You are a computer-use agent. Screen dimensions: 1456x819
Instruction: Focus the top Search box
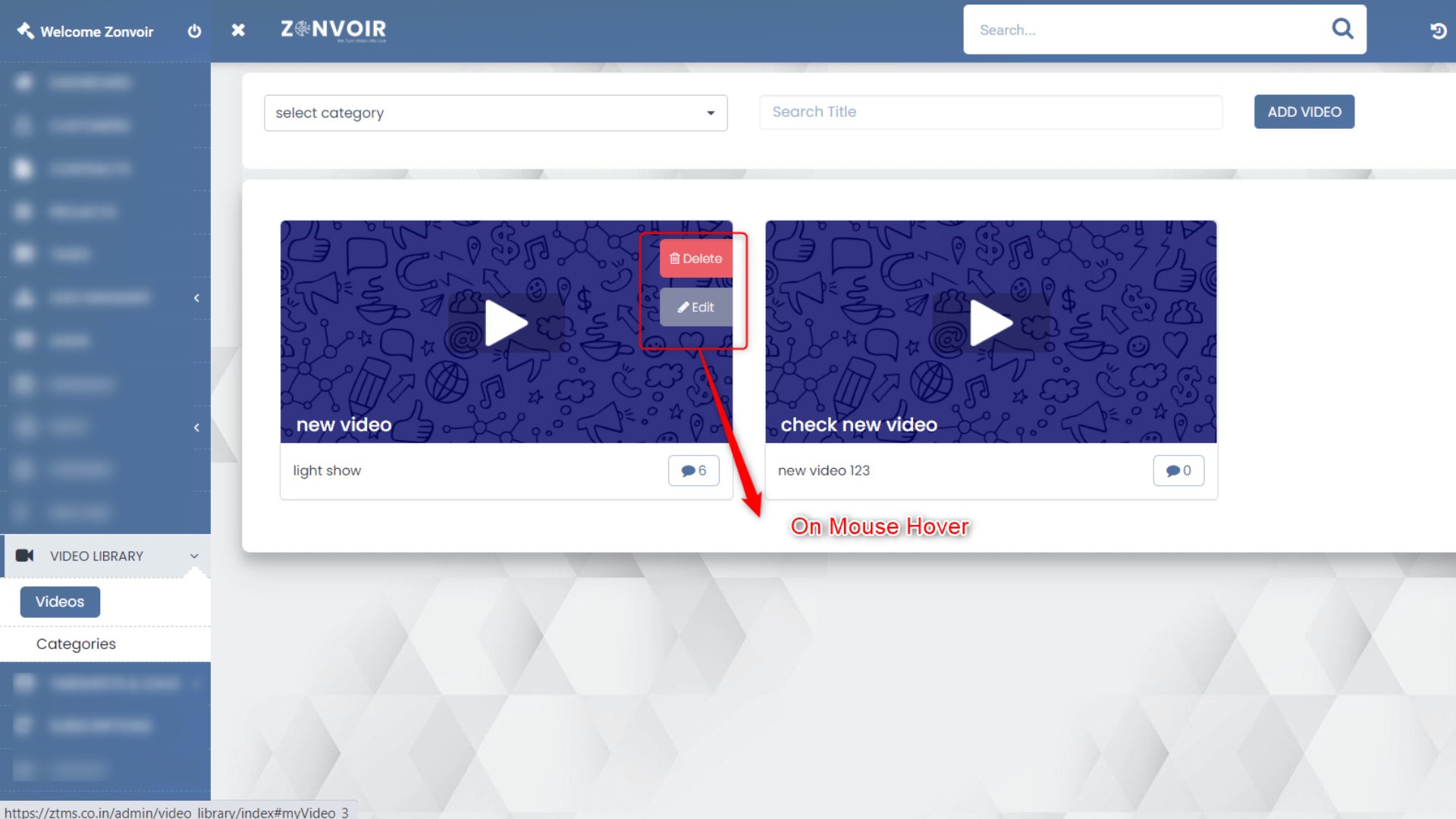[x=1165, y=30]
